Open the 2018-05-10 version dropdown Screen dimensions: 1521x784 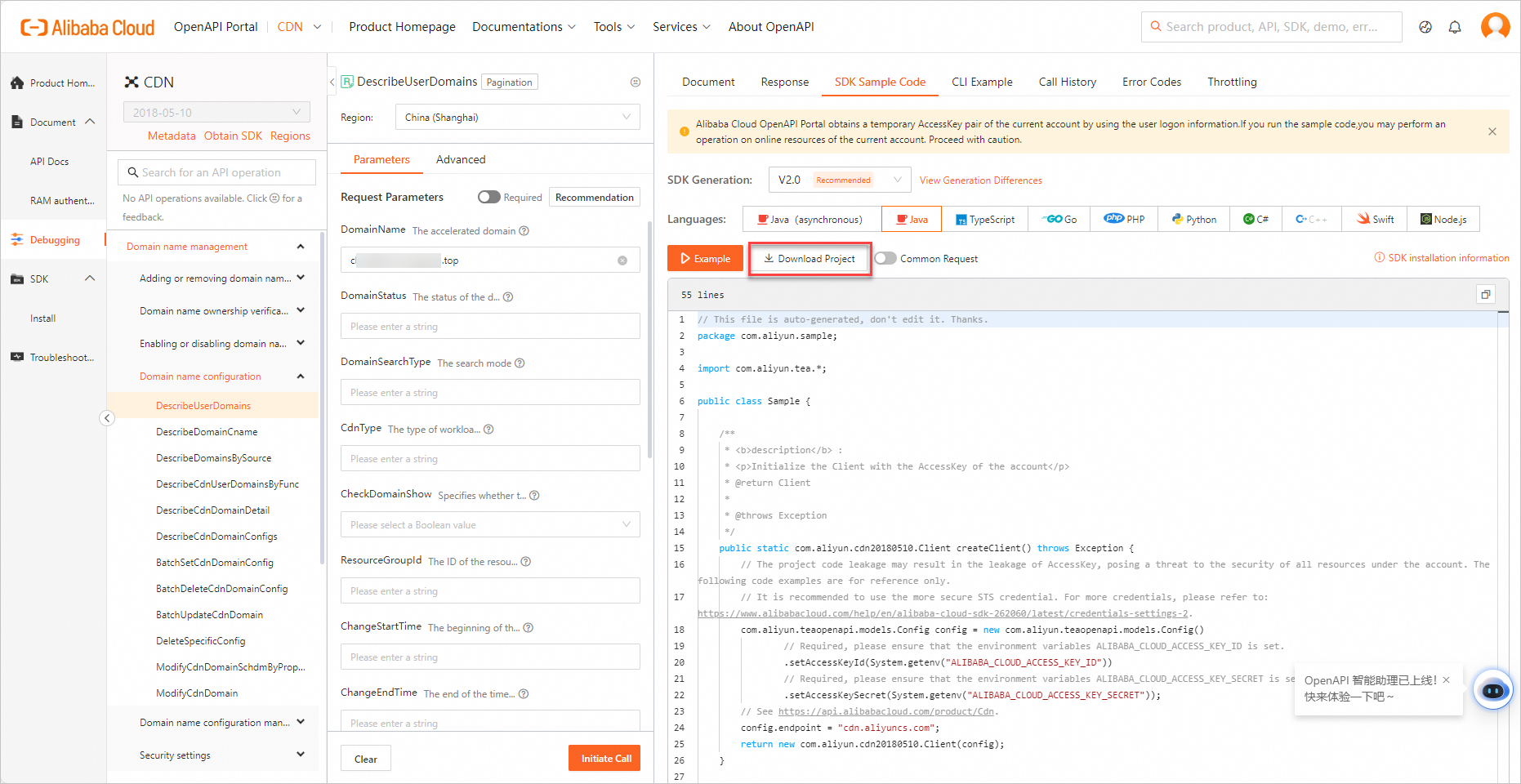coord(216,113)
